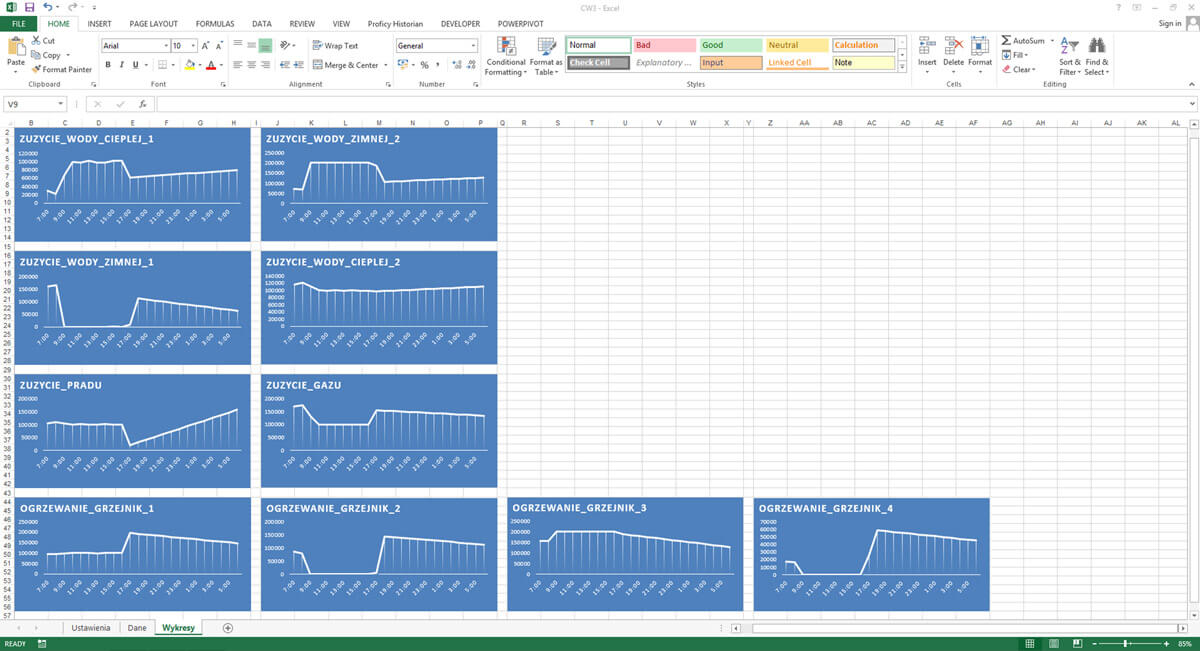Switch to the FORMULAS ribbon tab
The height and width of the screenshot is (651, 1200).
tap(215, 23)
